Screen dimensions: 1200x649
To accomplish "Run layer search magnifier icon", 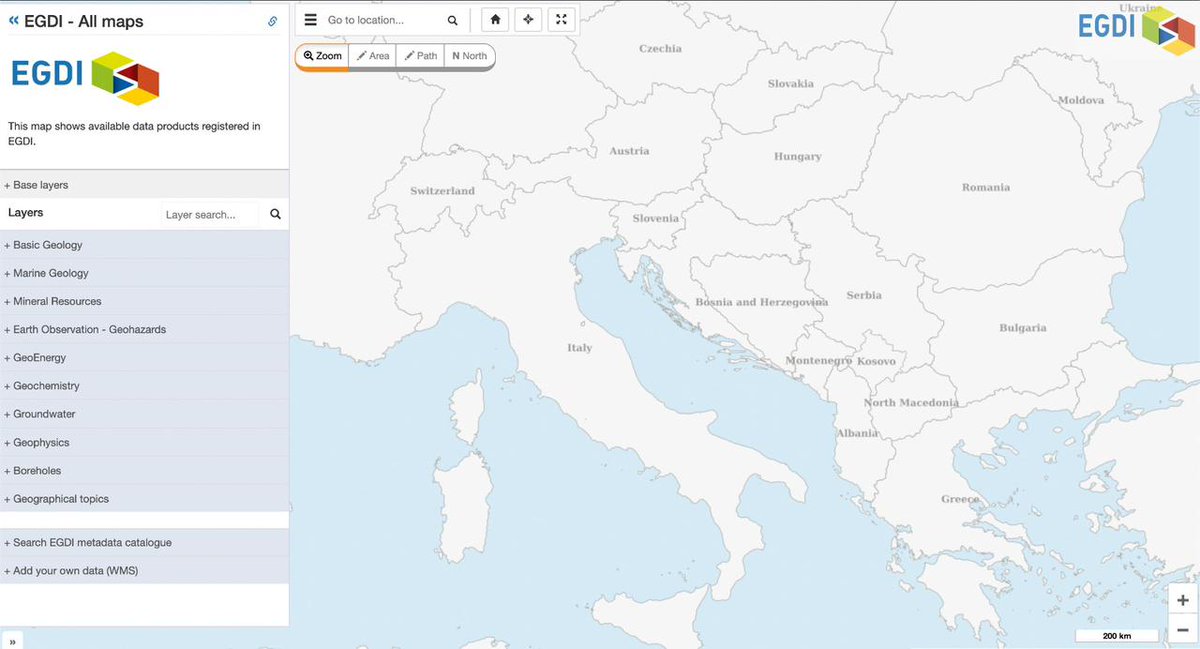I will (x=275, y=214).
